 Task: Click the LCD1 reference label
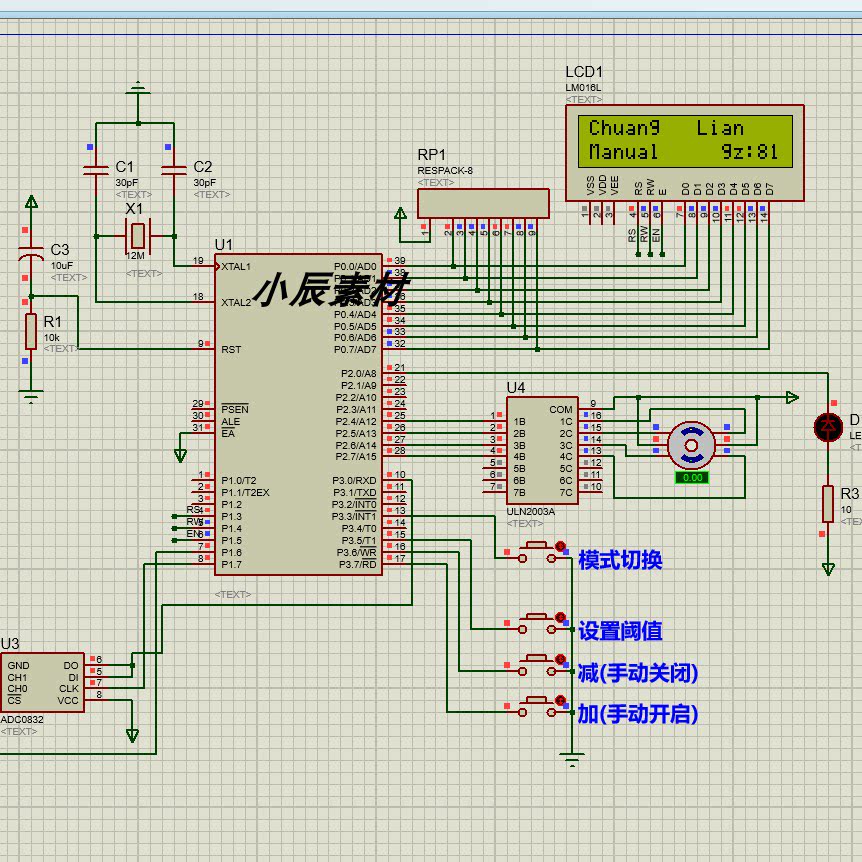click(584, 72)
